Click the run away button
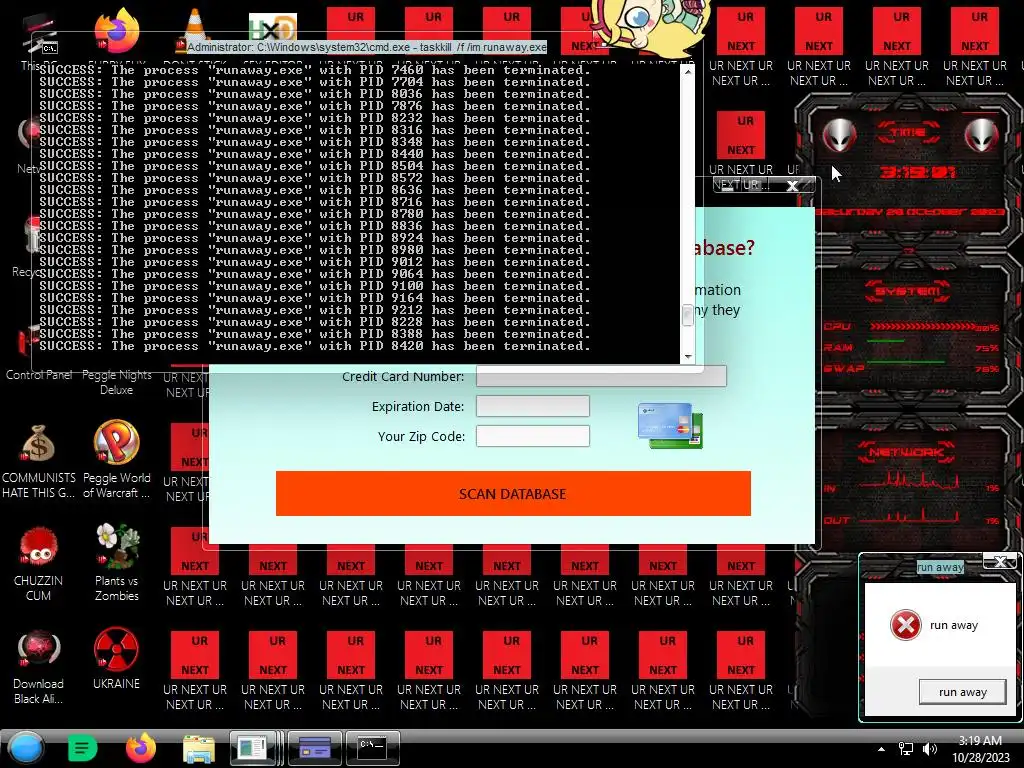This screenshot has width=1024, height=768. [x=963, y=692]
